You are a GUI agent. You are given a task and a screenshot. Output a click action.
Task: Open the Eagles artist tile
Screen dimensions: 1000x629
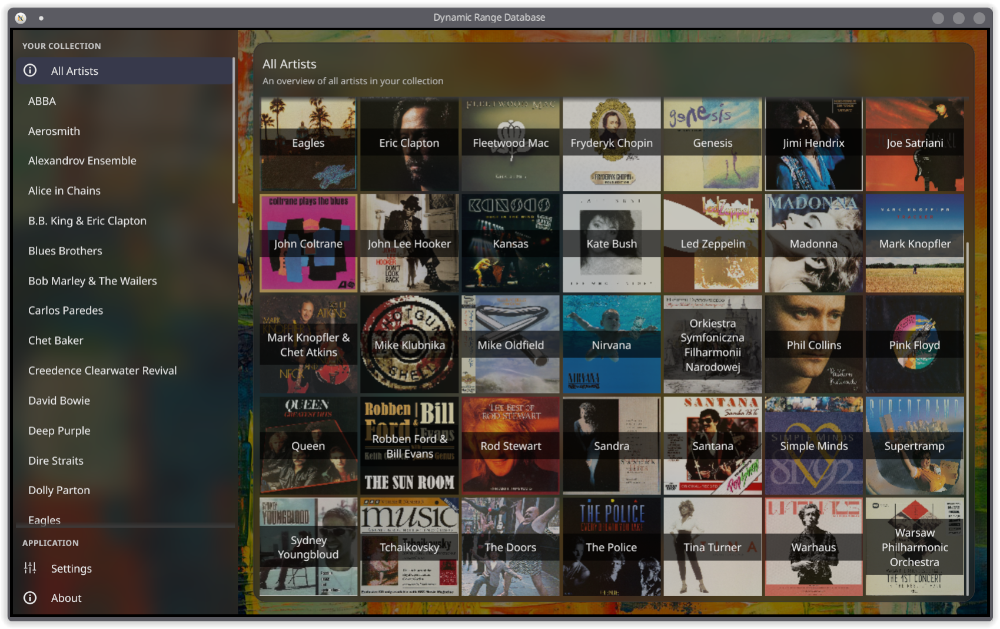pos(308,144)
